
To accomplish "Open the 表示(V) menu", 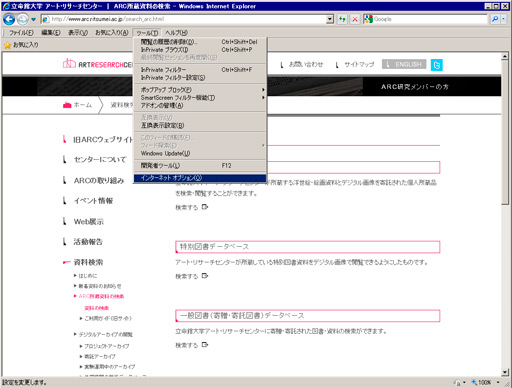I will pos(78,33).
